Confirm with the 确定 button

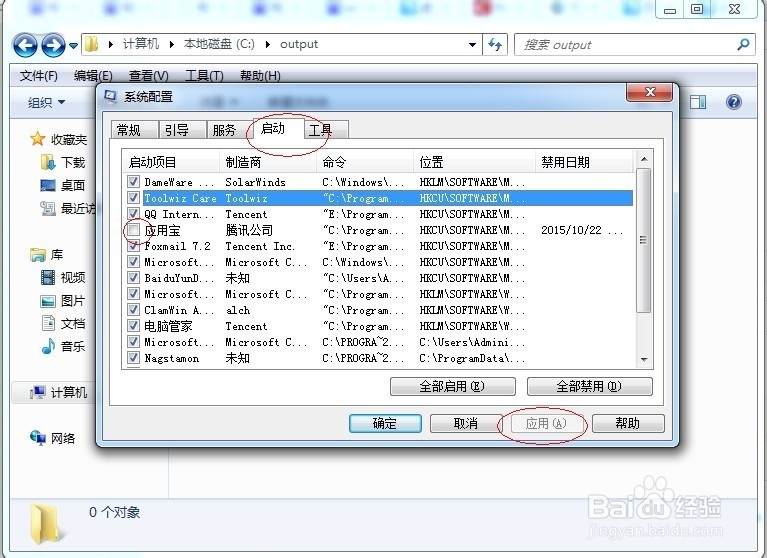point(385,423)
